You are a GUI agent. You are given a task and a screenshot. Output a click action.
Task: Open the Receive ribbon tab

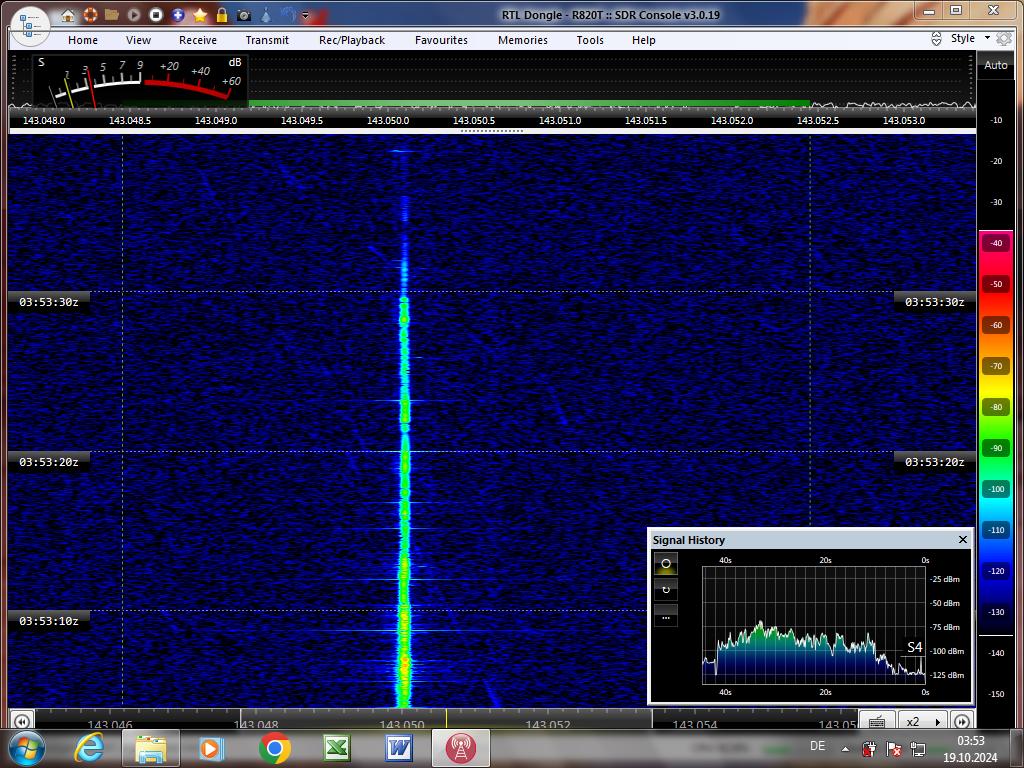(198, 40)
